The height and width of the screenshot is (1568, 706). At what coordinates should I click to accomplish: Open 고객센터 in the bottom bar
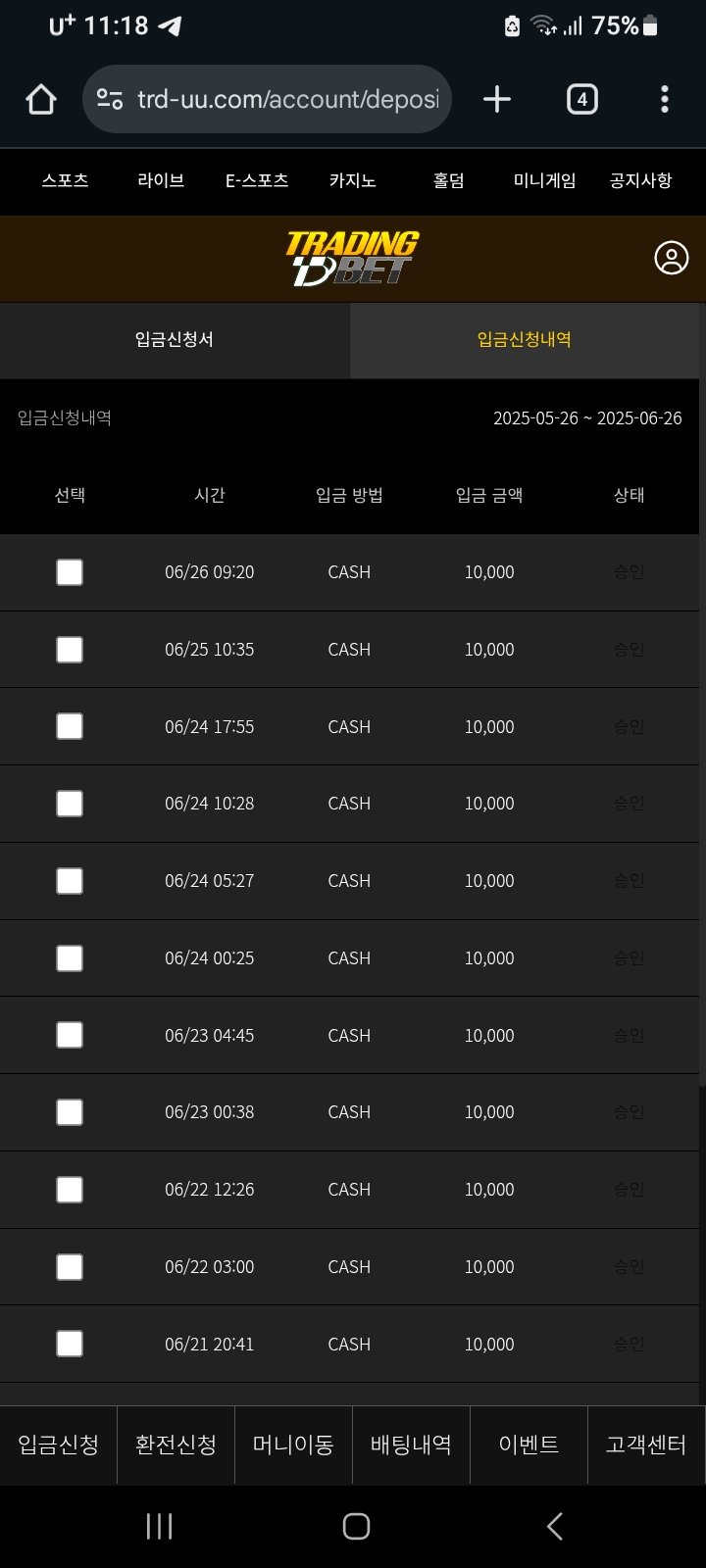[x=645, y=1445]
